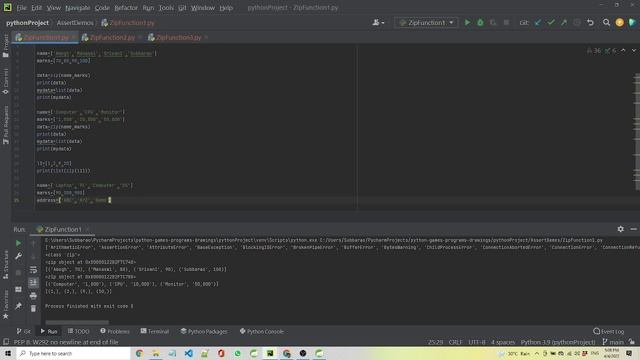Open the Git tool window at the bottom

23,331
